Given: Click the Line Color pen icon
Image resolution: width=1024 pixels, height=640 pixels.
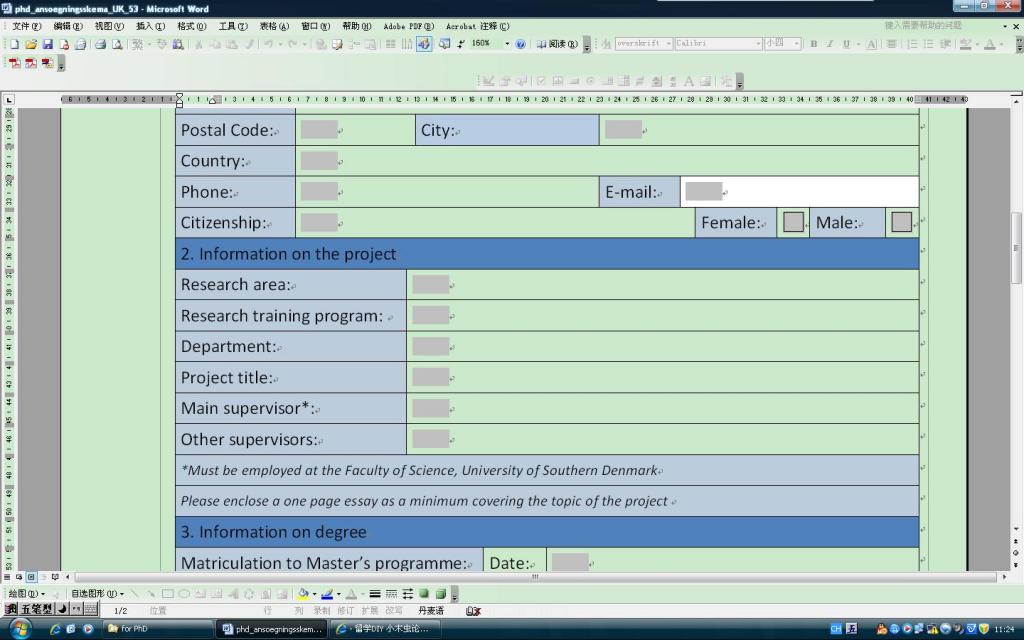Looking at the screenshot, I should coord(327,594).
